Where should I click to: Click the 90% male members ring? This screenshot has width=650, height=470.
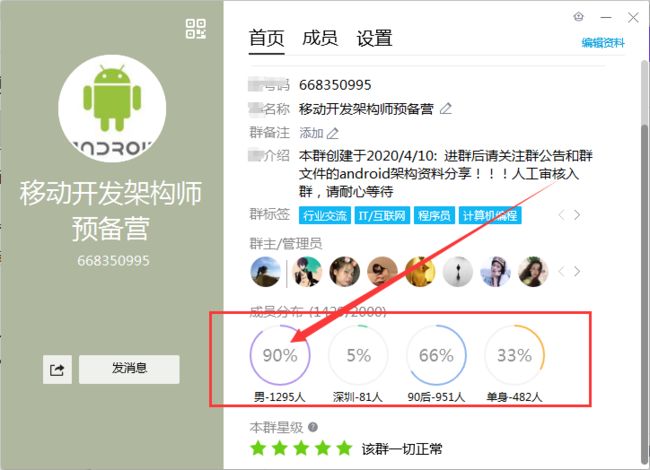280,355
